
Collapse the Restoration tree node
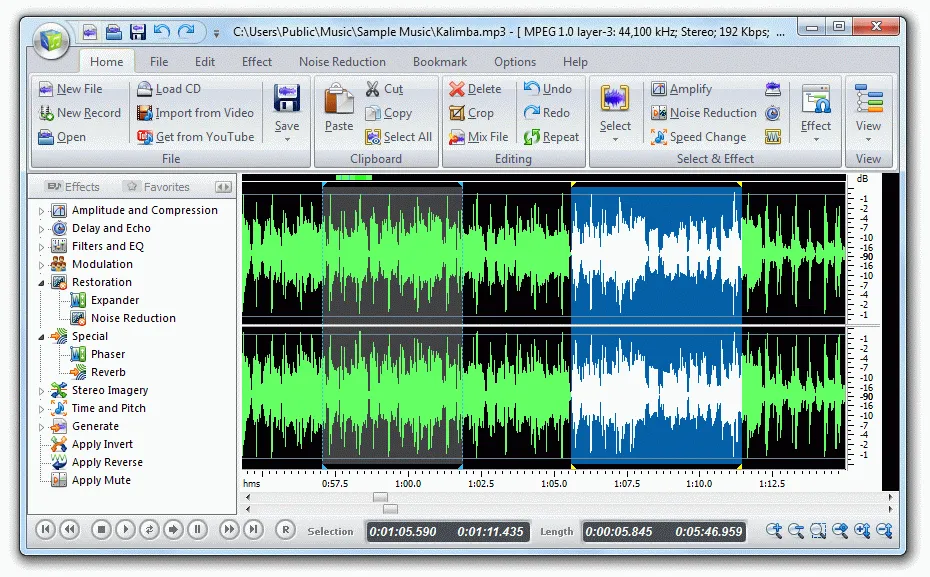42,281
